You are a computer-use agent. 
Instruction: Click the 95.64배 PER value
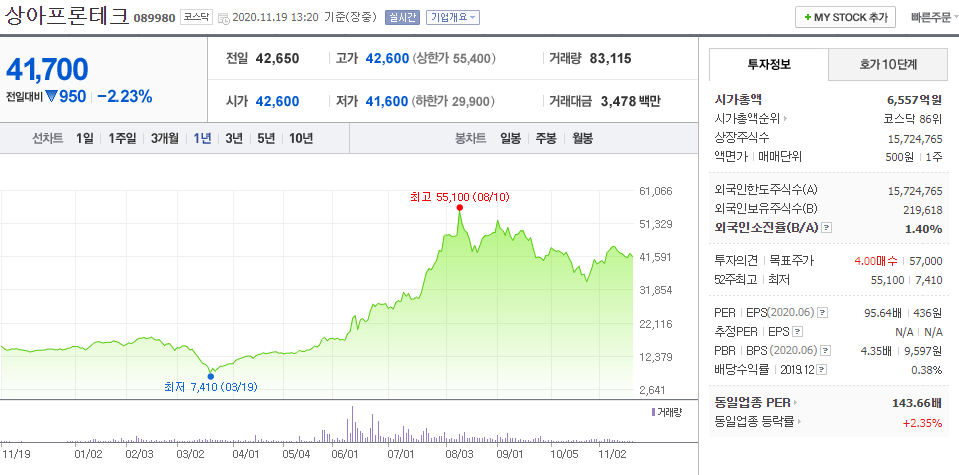[x=883, y=313]
